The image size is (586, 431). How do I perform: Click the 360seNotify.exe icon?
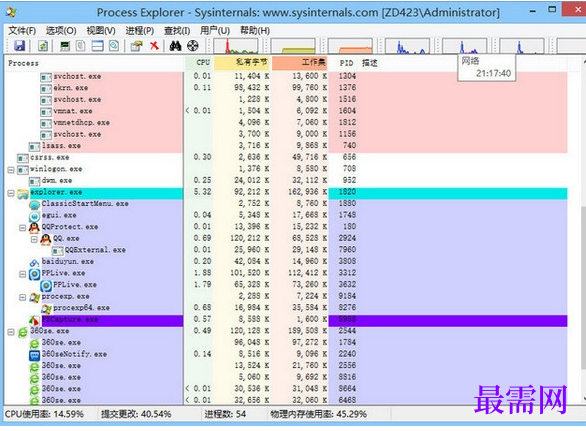click(x=34, y=355)
